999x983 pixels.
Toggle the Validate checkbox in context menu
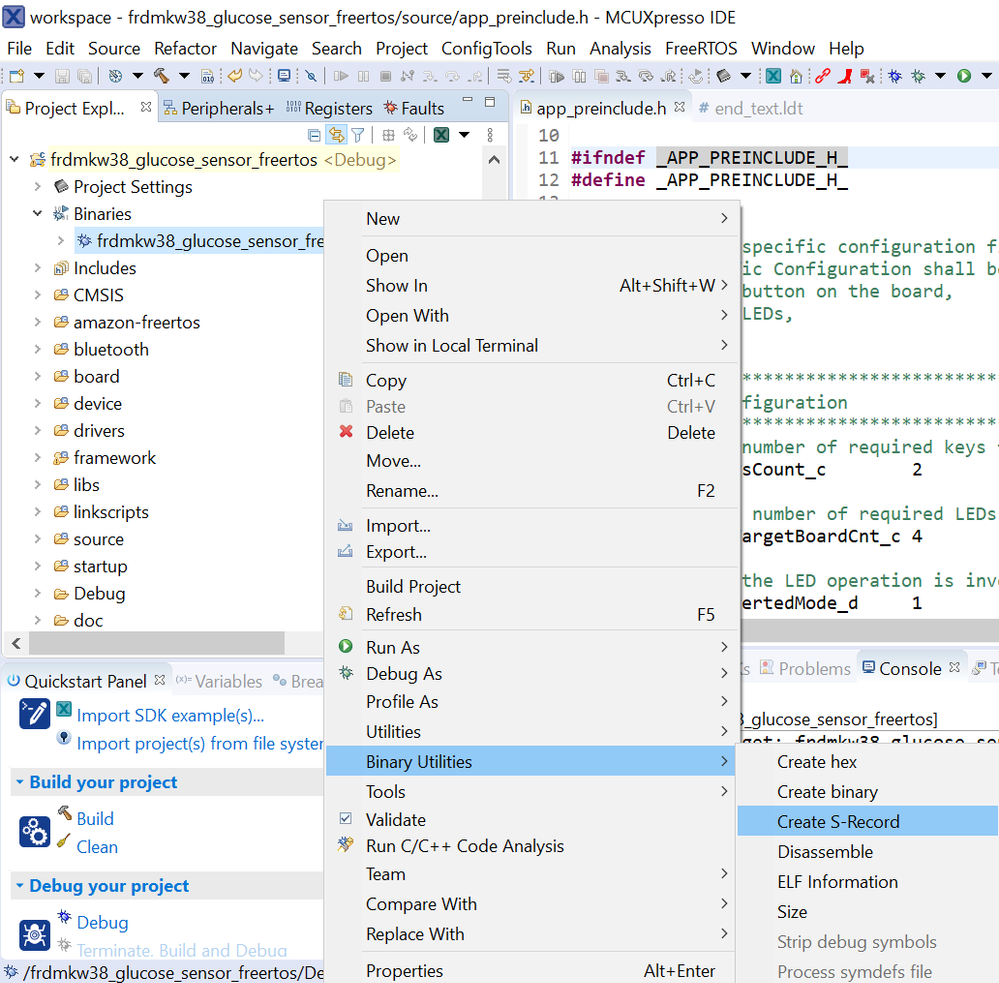coord(345,819)
